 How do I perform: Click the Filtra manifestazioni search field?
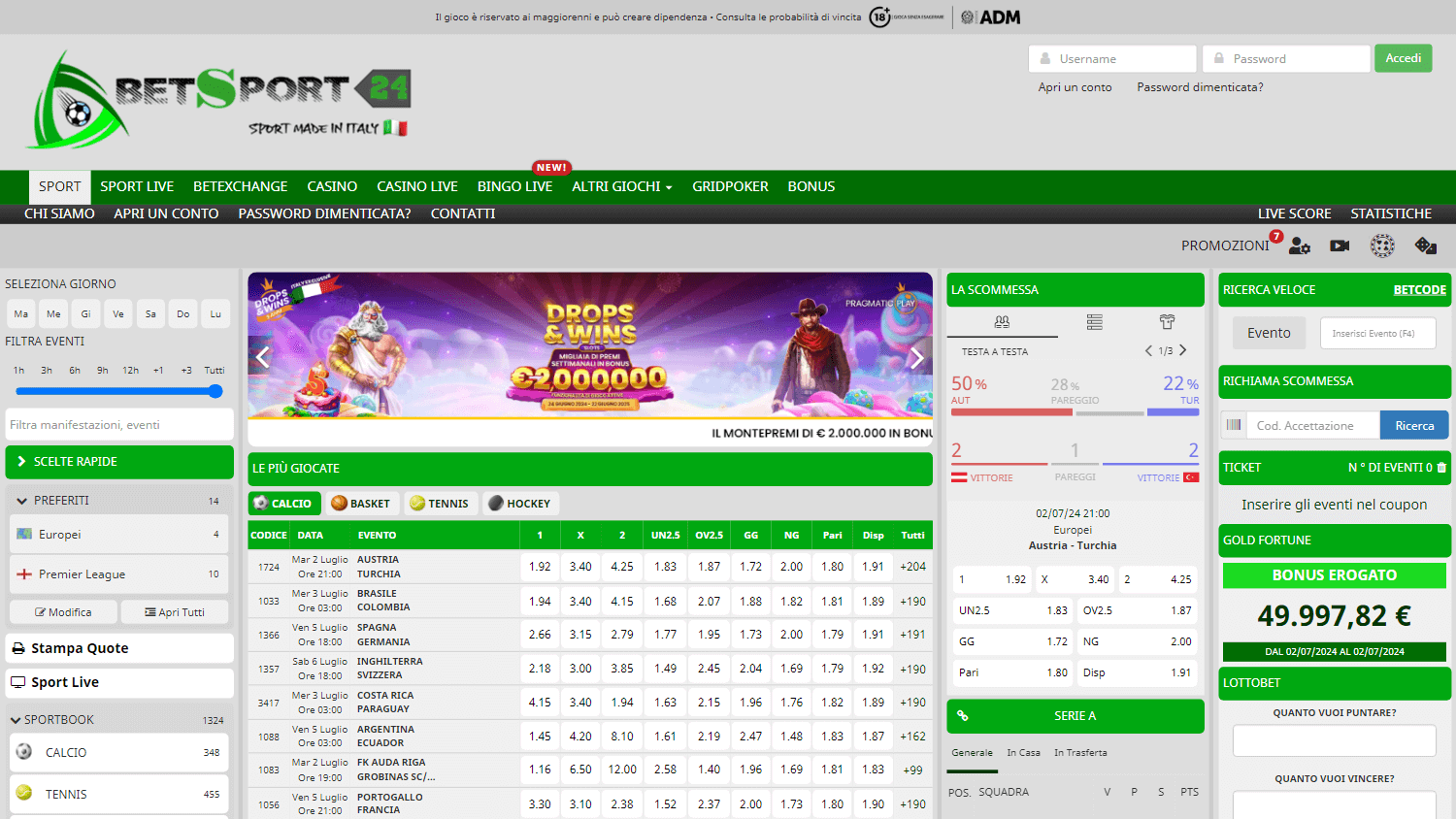119,424
